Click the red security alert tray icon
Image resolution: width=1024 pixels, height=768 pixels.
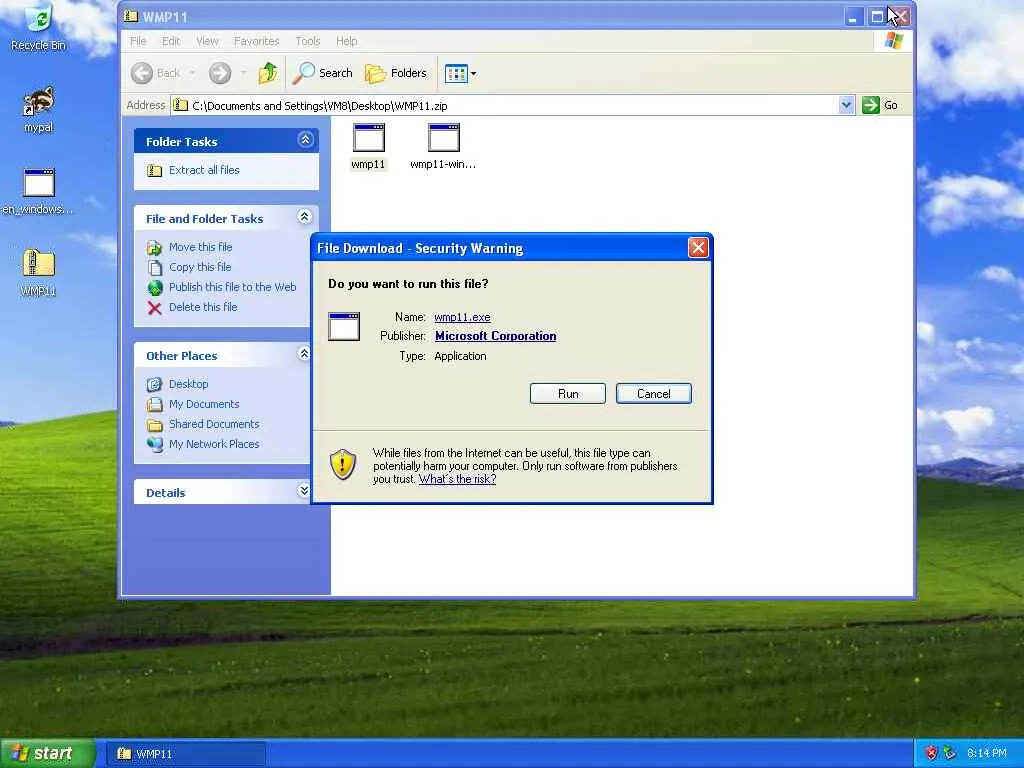tap(931, 753)
